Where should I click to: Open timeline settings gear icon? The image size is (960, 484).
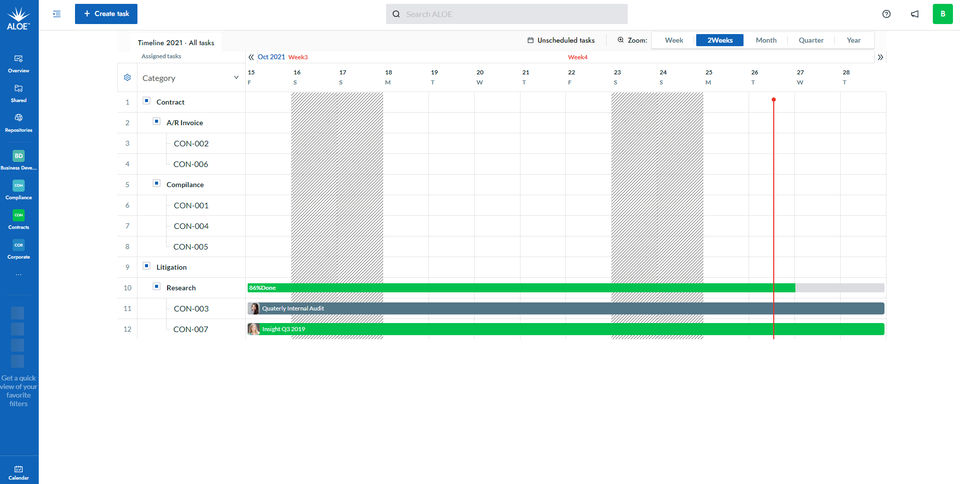[x=127, y=78]
